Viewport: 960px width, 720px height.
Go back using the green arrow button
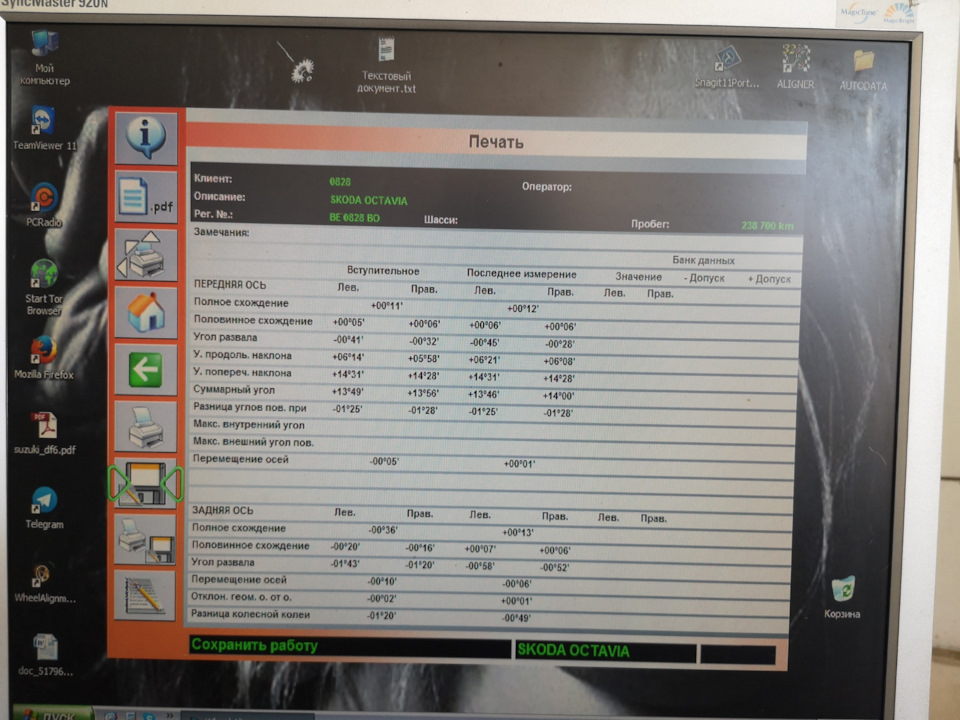tap(146, 369)
